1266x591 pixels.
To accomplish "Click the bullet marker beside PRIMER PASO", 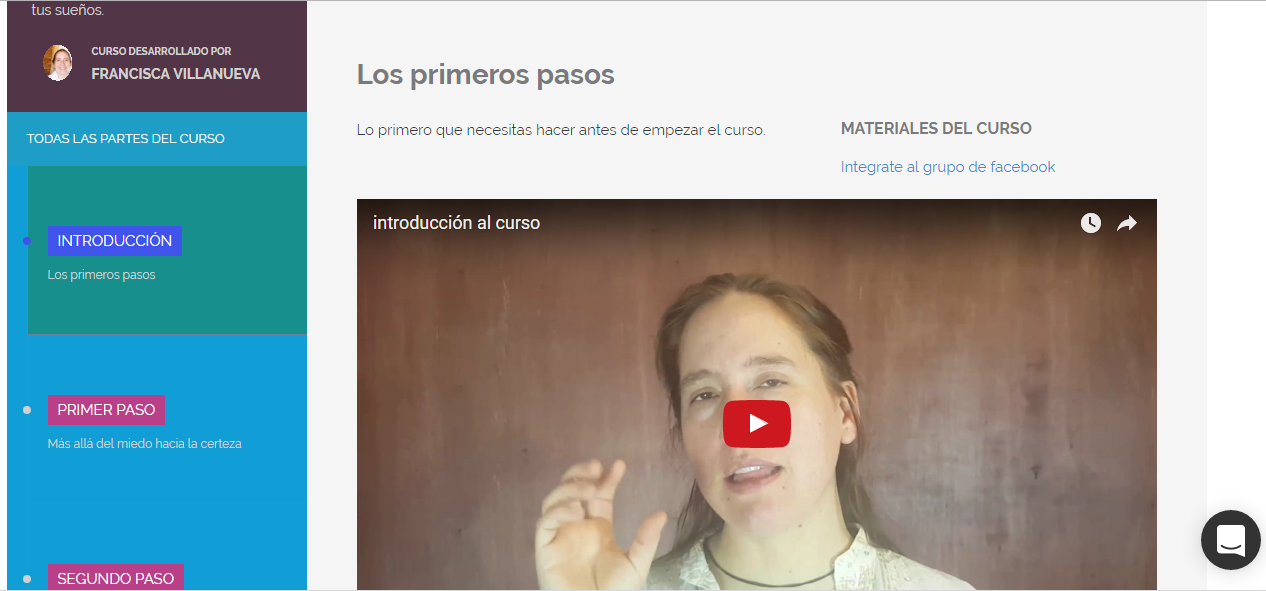I will [x=27, y=410].
